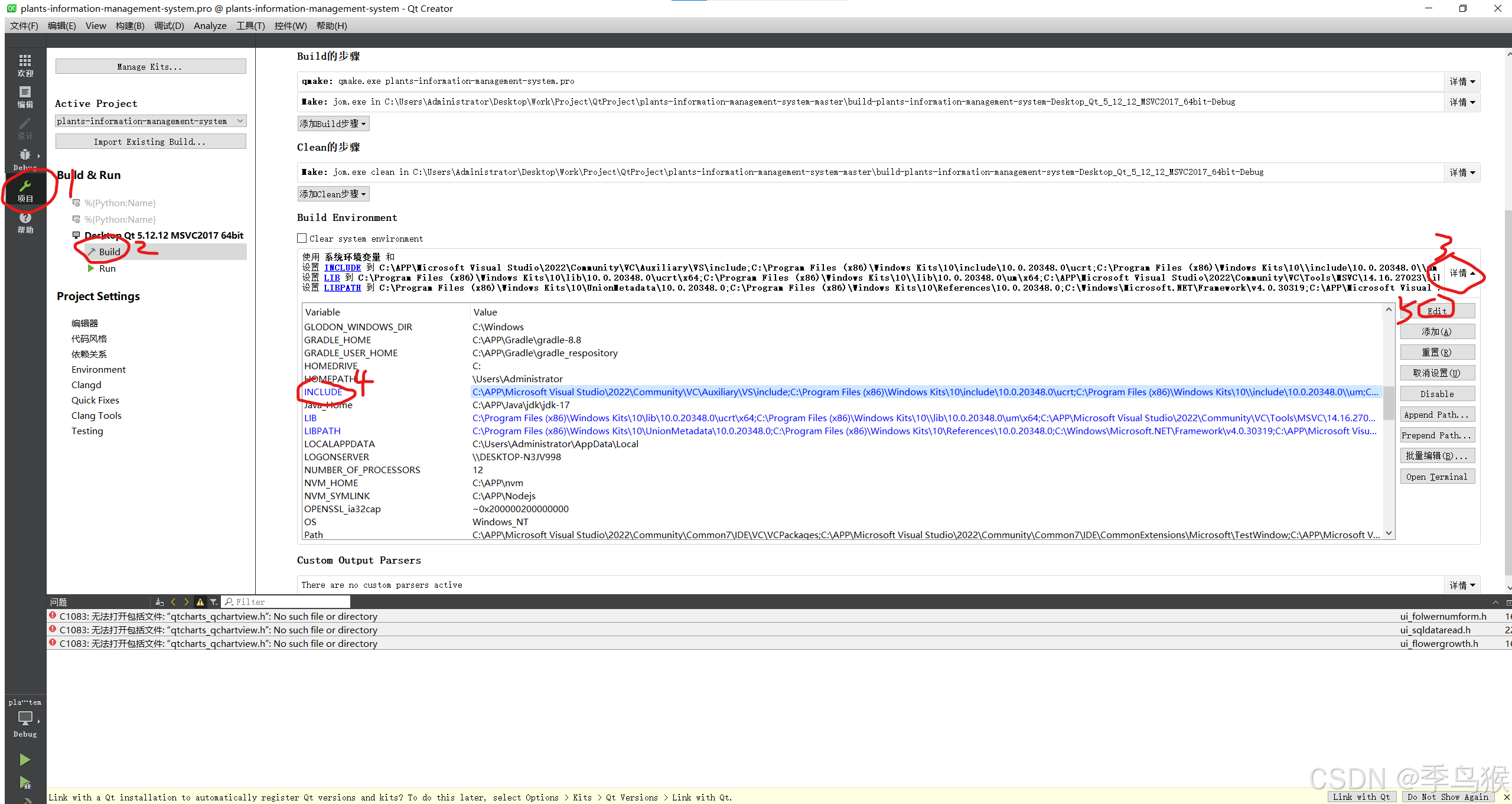Click the 重置(R) button
The image size is (1512, 804).
1437,352
